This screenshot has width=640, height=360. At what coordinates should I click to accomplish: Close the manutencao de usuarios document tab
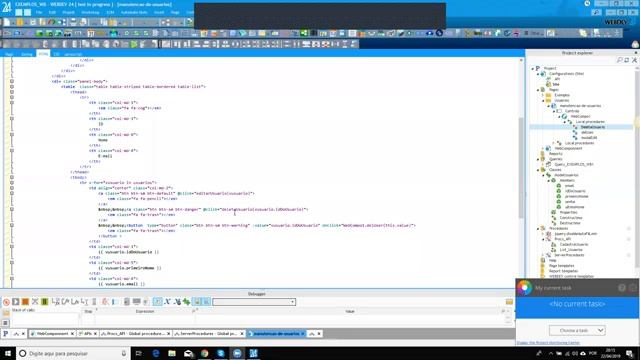302,334
